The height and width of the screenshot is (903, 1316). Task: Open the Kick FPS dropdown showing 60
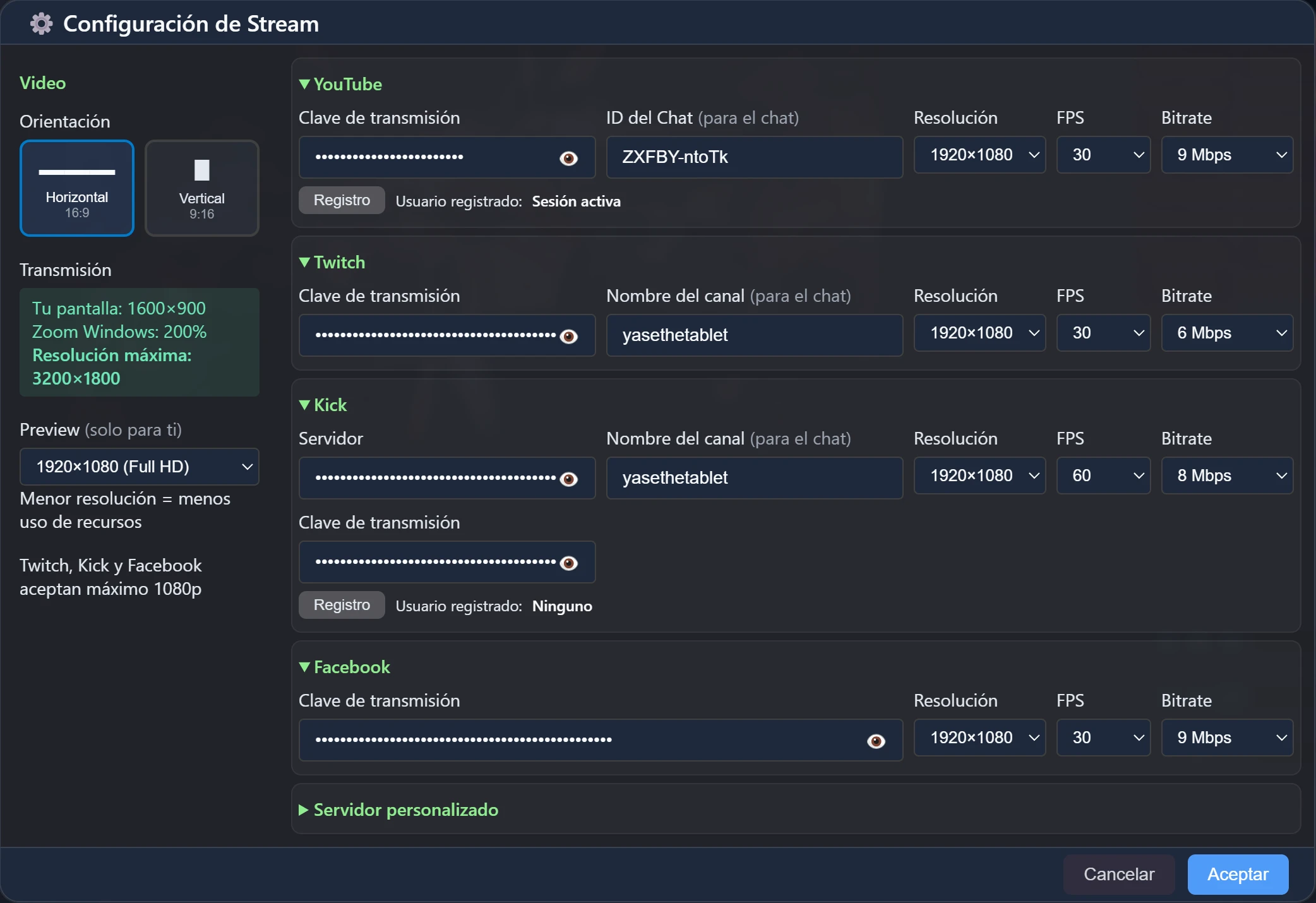[x=1103, y=475]
